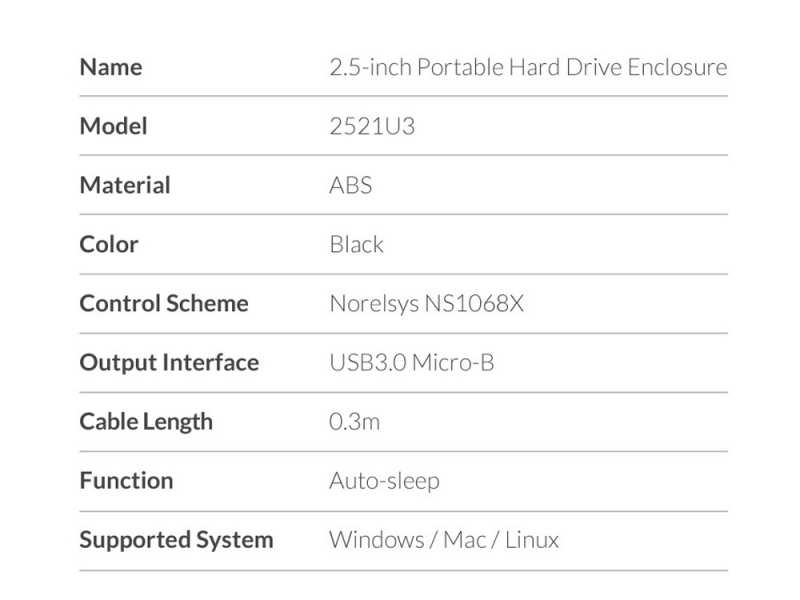Image resolution: width=800 pixels, height=600 pixels.
Task: Click the word Mac in supported systems
Action: 464,540
